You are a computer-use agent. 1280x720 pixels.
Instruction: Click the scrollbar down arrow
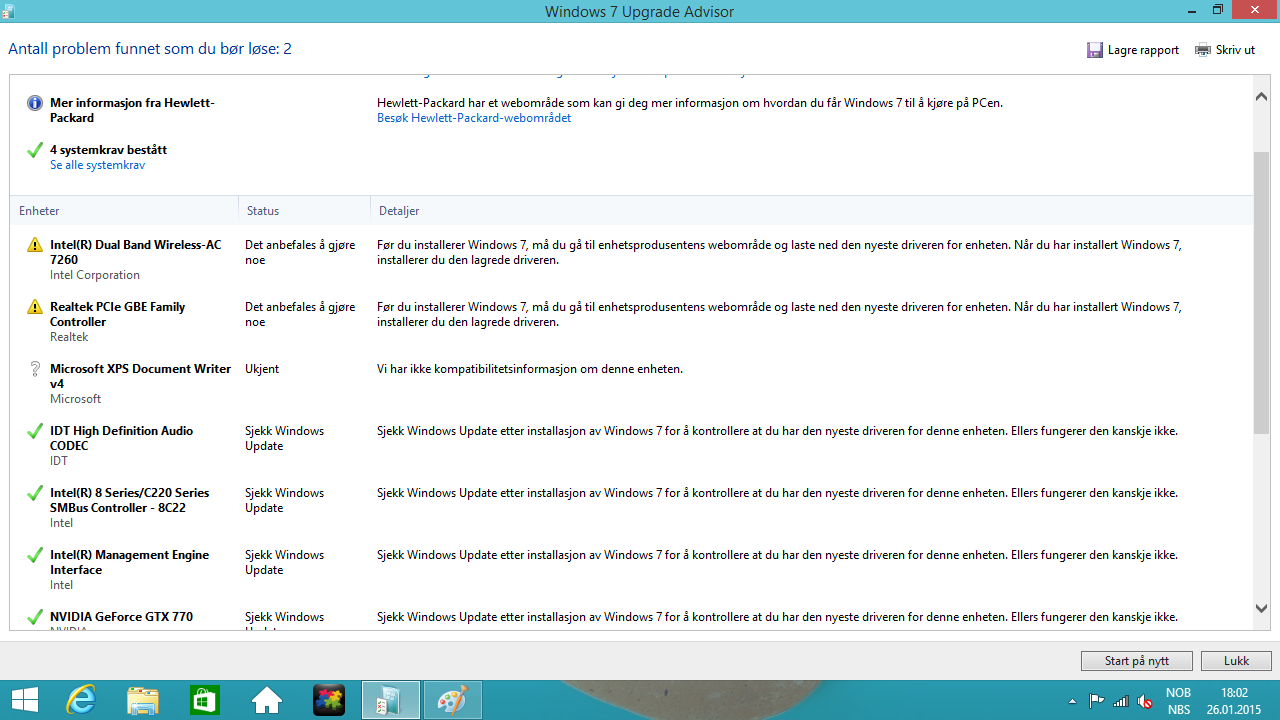tap(1261, 608)
